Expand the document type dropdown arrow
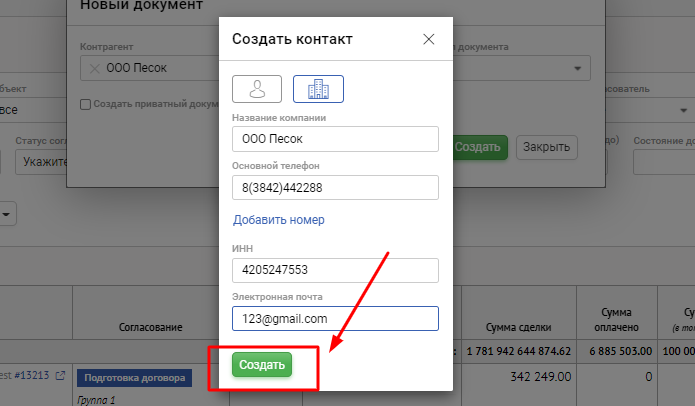This screenshot has height=406, width=695. pyautogui.click(x=577, y=68)
